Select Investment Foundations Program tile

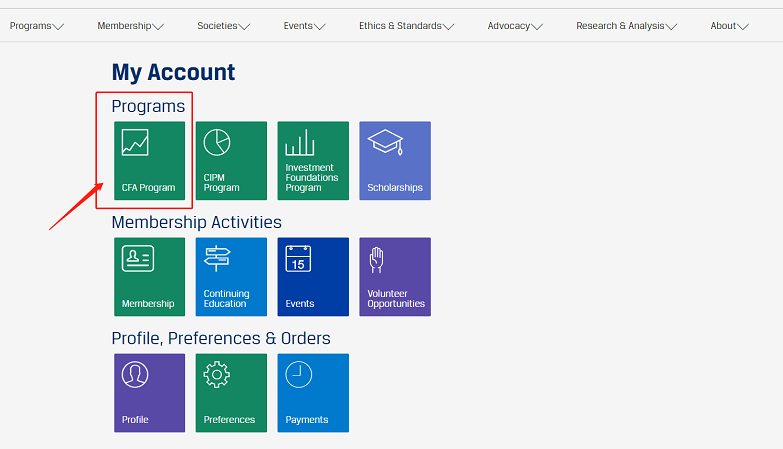pyautogui.click(x=313, y=160)
